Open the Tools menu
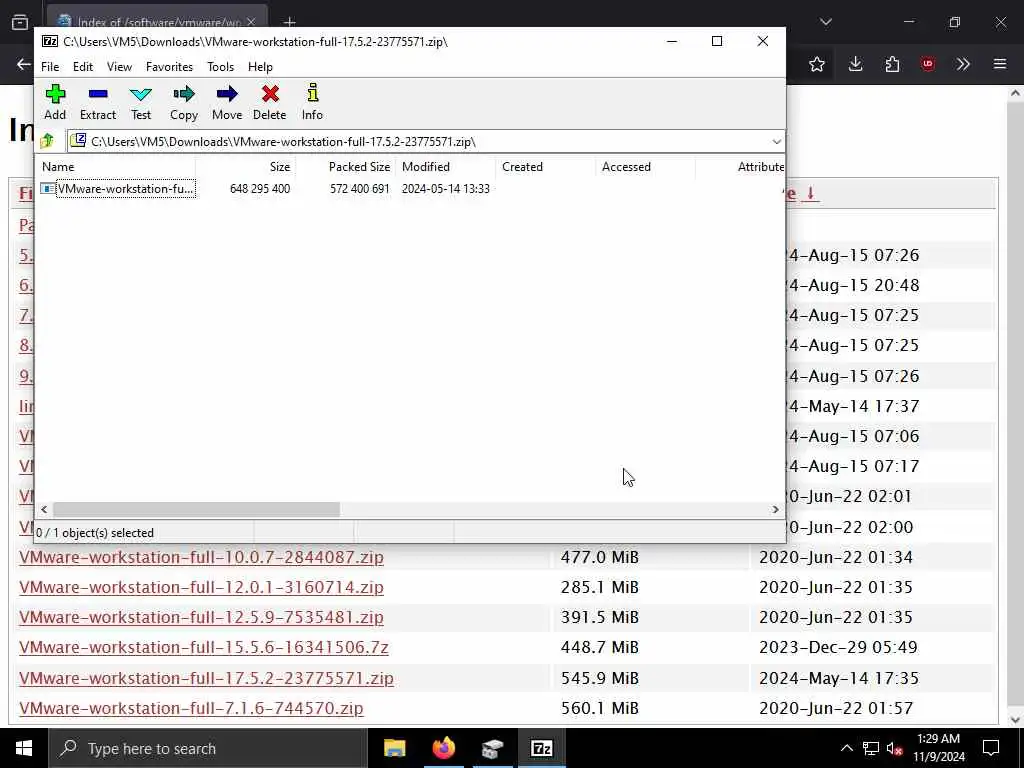Image resolution: width=1024 pixels, height=768 pixels. (x=221, y=67)
